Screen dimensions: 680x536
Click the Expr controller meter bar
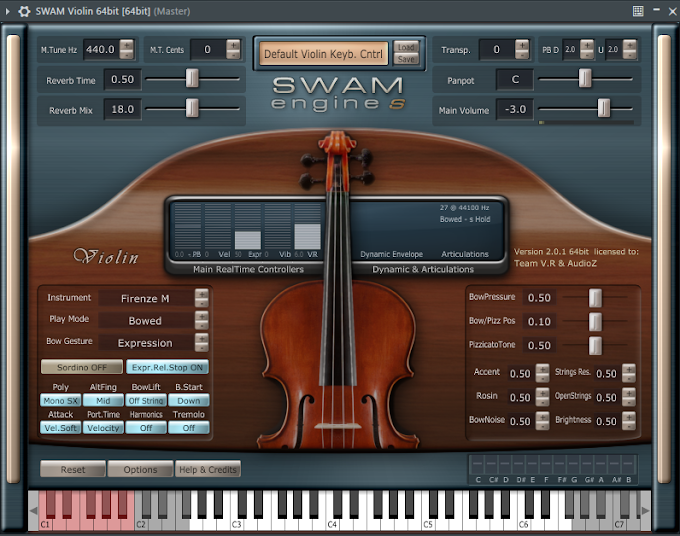[248, 226]
